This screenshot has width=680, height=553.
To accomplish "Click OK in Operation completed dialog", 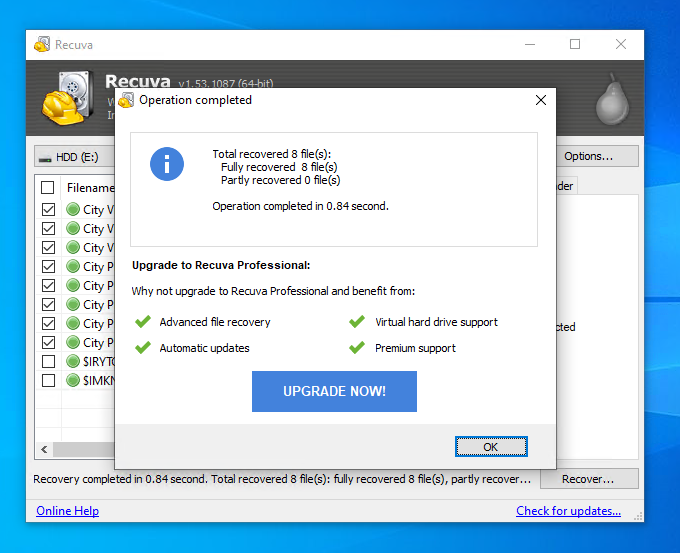I will 491,447.
